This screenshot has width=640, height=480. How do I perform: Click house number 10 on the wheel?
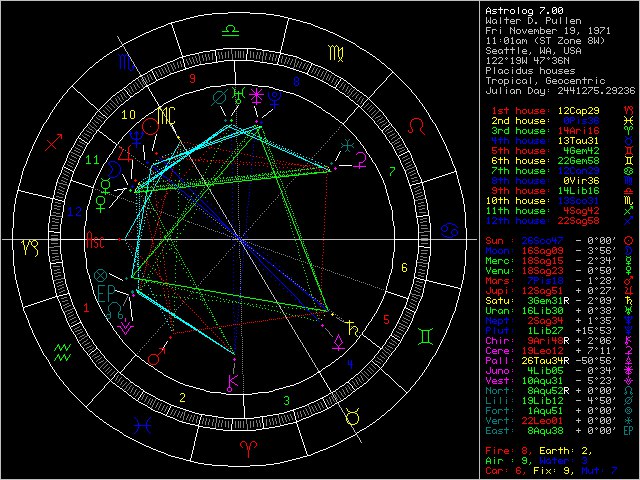click(128, 115)
